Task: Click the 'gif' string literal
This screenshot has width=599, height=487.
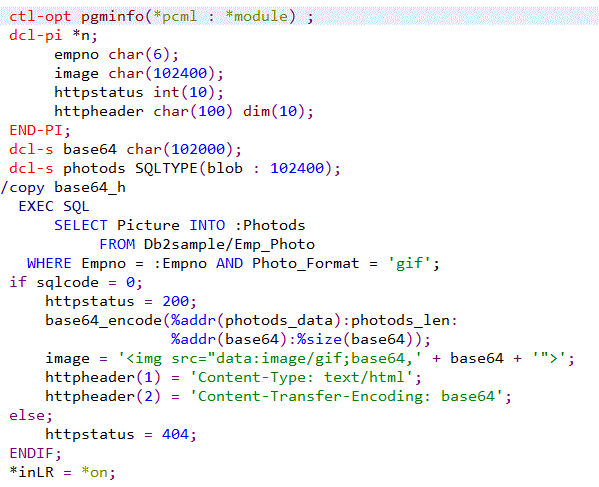Action: 409,264
